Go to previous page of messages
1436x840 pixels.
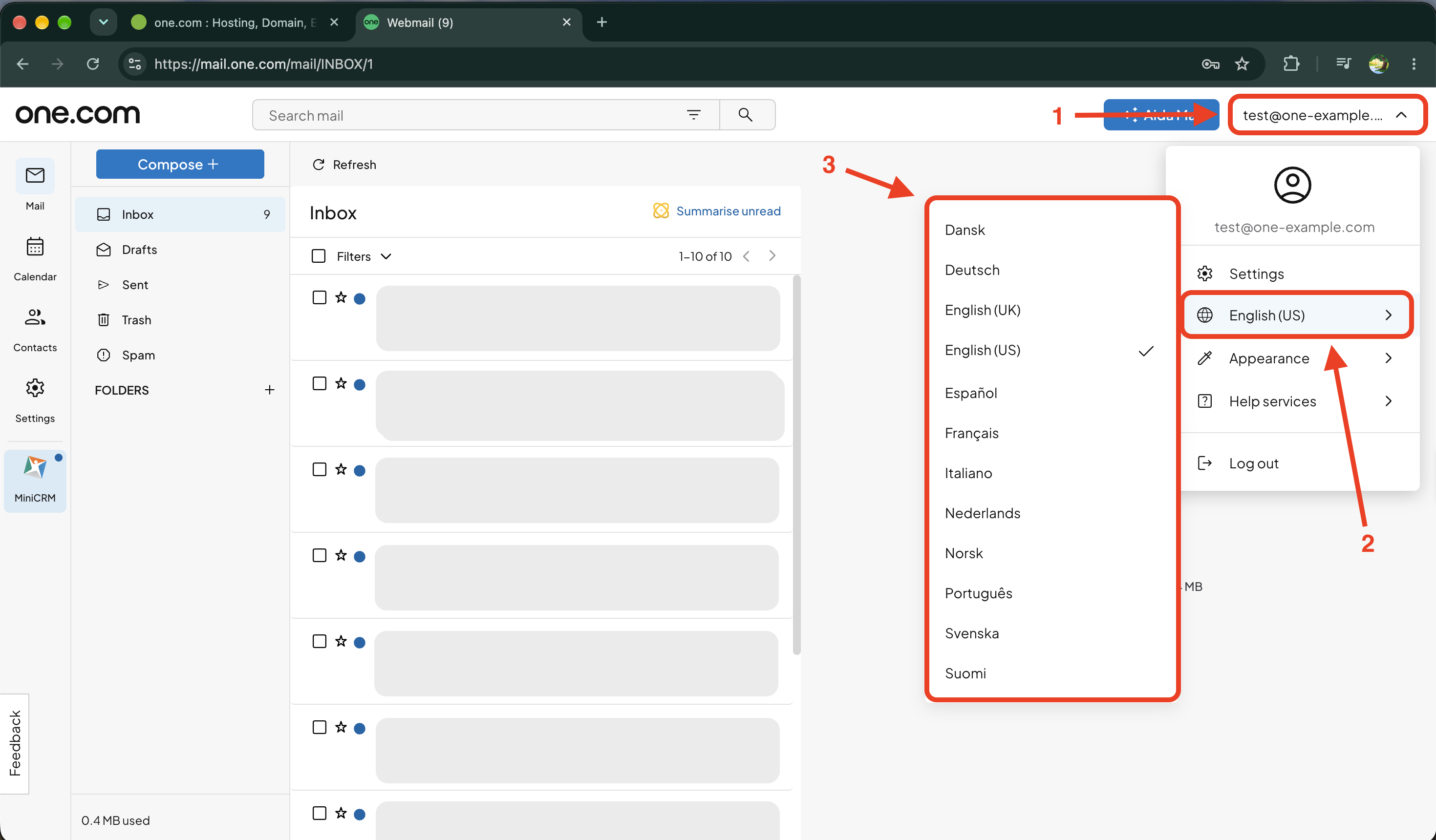point(746,256)
